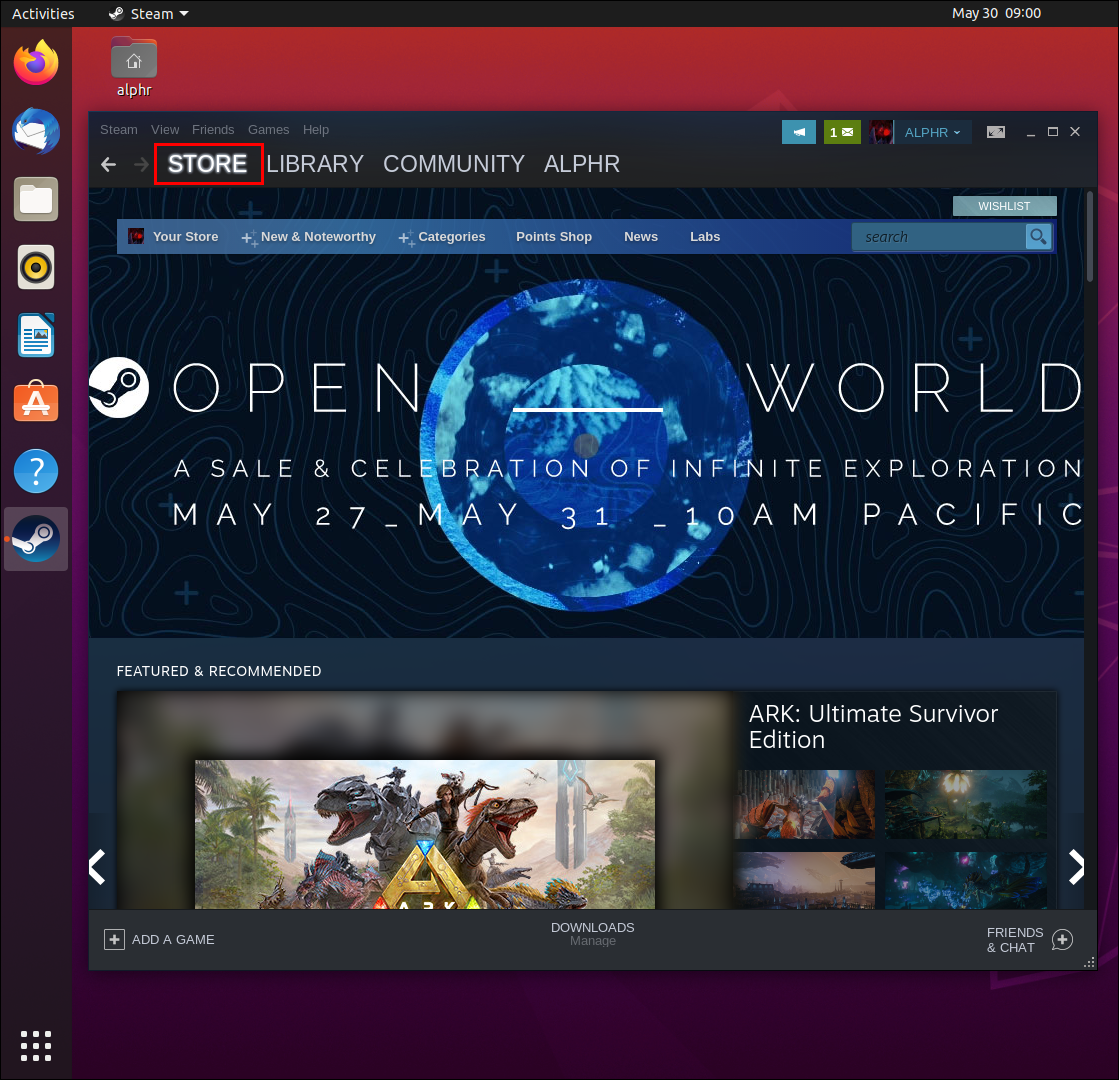Click the Activities button
Viewport: 1119px width, 1080px height.
[x=43, y=14]
